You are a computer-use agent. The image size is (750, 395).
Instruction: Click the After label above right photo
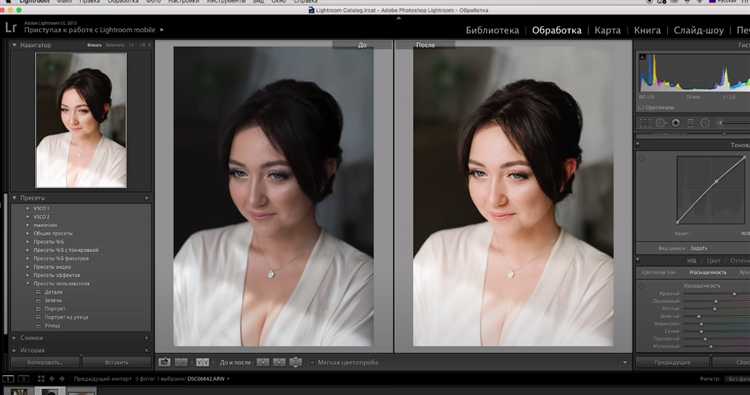pos(425,45)
